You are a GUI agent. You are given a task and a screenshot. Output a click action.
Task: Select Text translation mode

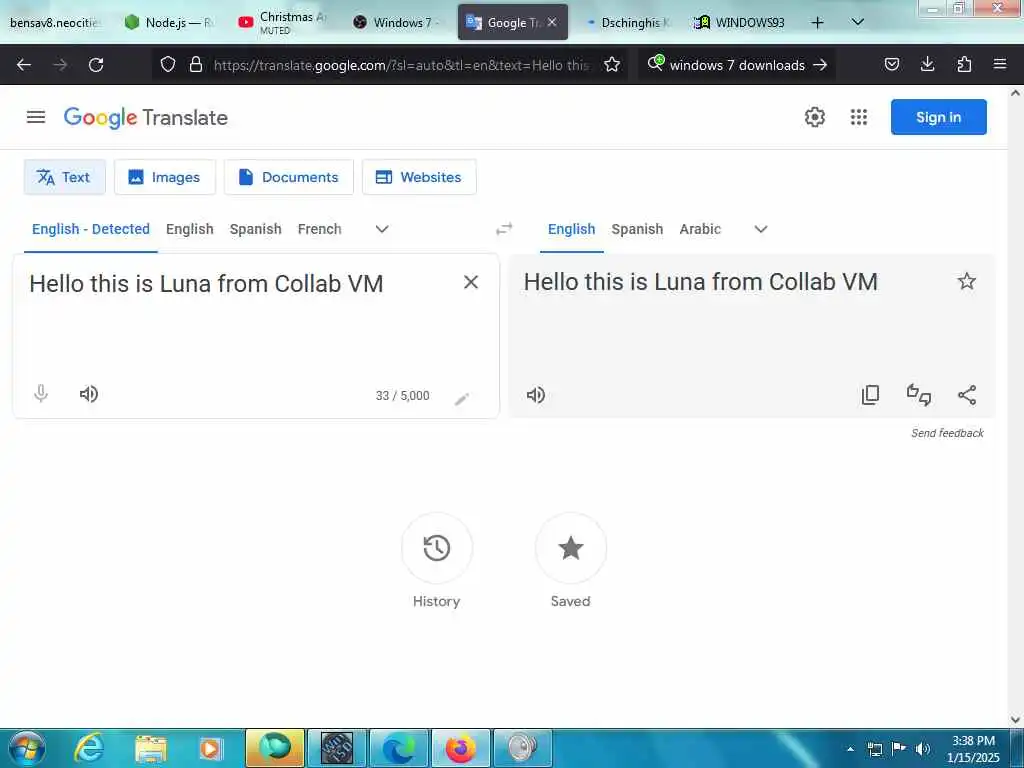tap(65, 177)
